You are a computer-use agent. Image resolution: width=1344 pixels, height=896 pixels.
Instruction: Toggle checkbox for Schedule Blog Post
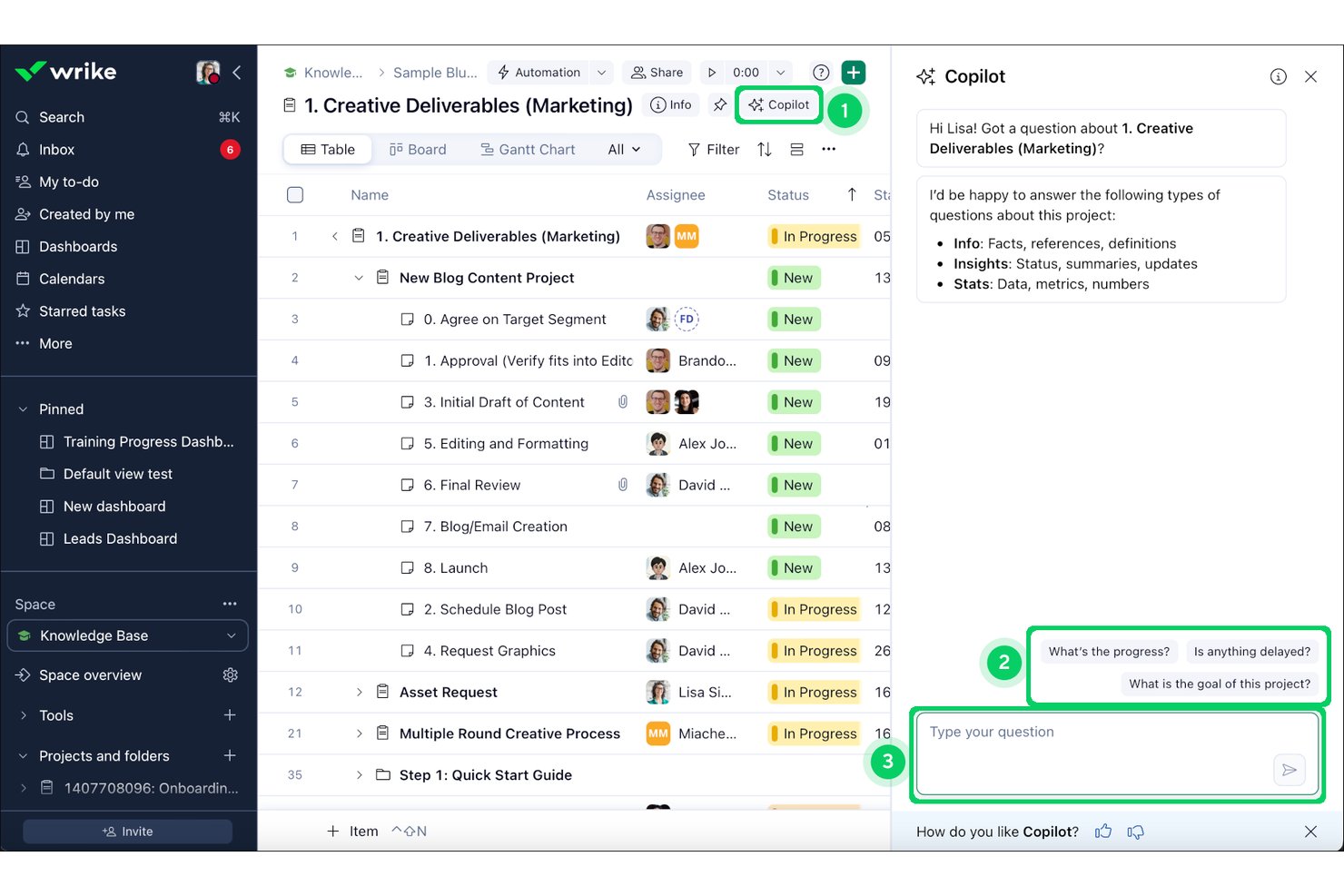coord(408,610)
